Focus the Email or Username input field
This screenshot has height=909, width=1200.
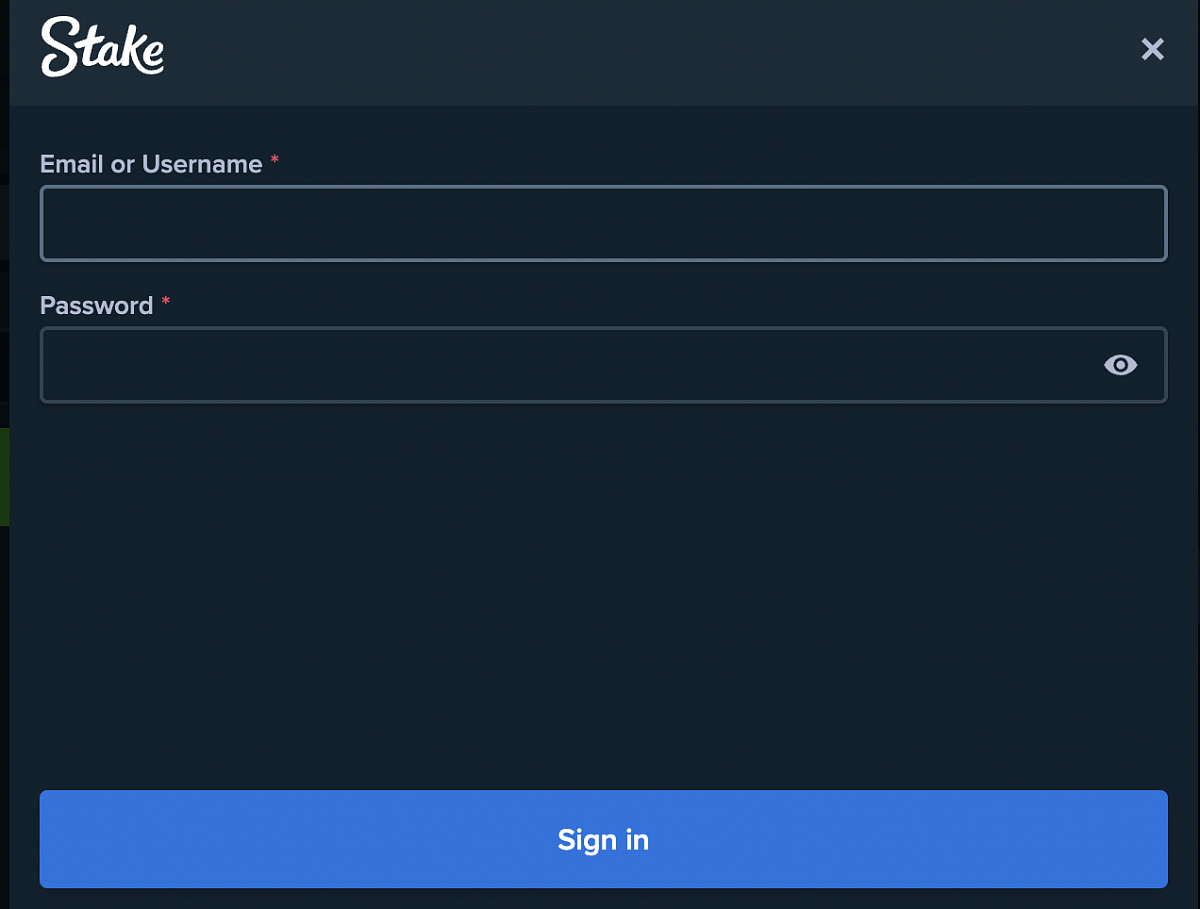coord(603,223)
